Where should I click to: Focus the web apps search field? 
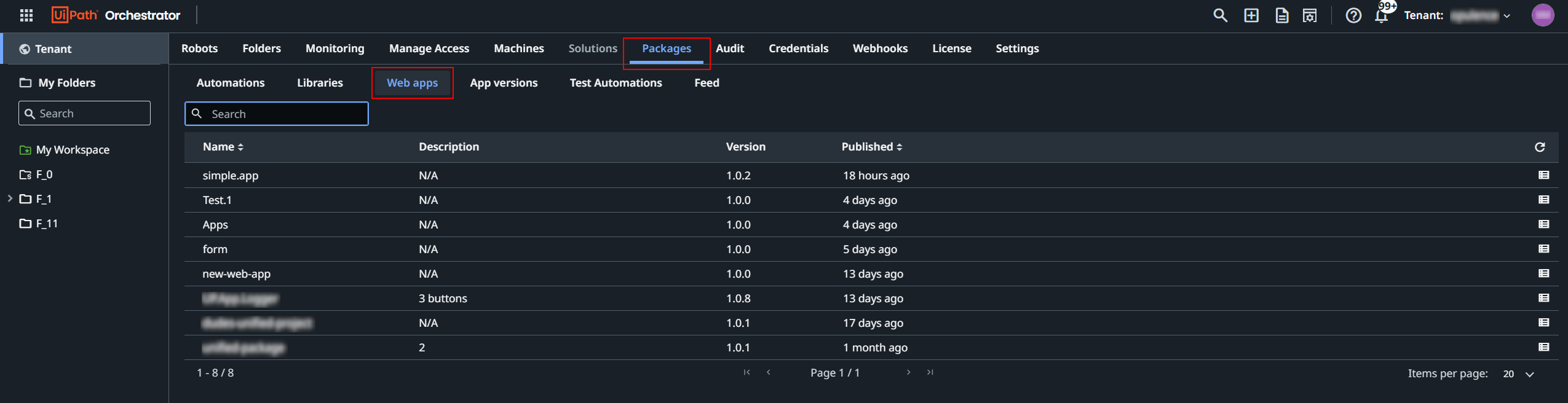(x=277, y=114)
